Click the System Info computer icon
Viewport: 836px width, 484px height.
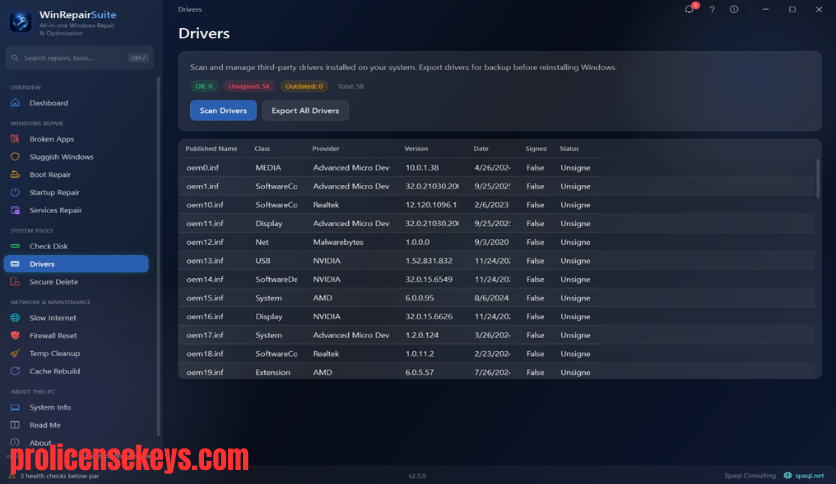pos(15,407)
